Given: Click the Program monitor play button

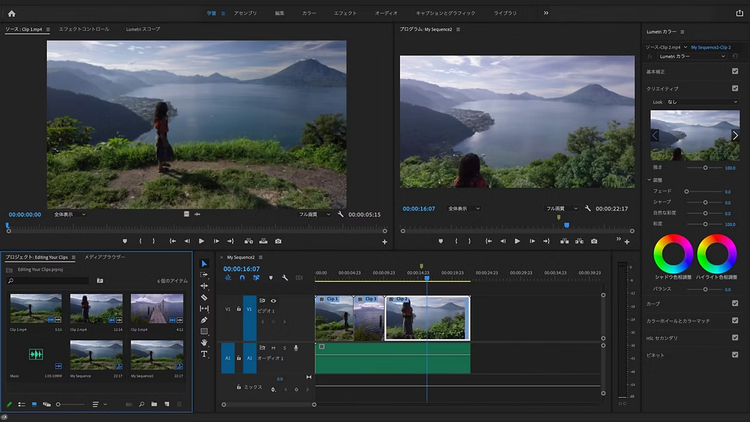Looking at the screenshot, I should [517, 241].
